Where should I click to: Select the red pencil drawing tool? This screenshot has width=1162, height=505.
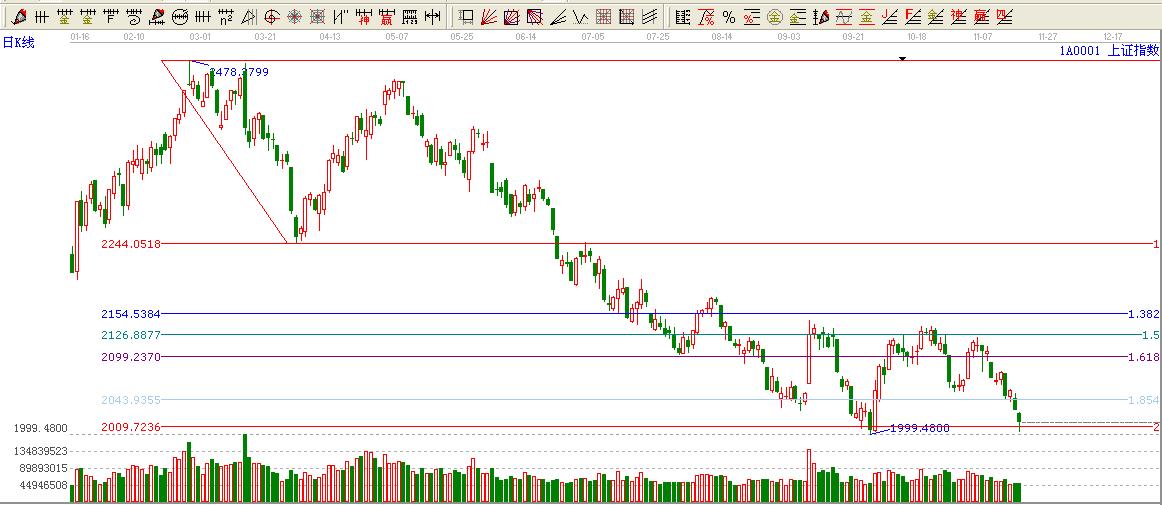(x=19, y=17)
